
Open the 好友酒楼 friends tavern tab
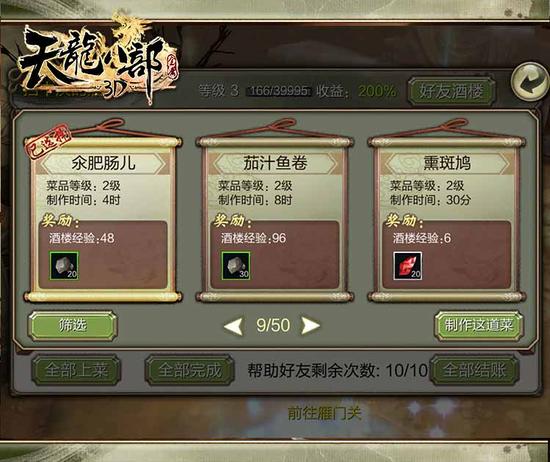click(452, 92)
